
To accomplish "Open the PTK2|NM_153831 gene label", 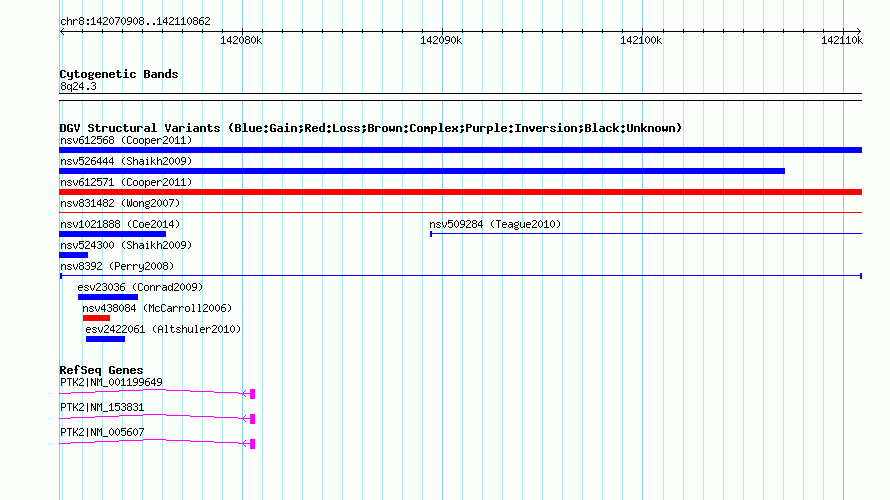I will 102,407.
